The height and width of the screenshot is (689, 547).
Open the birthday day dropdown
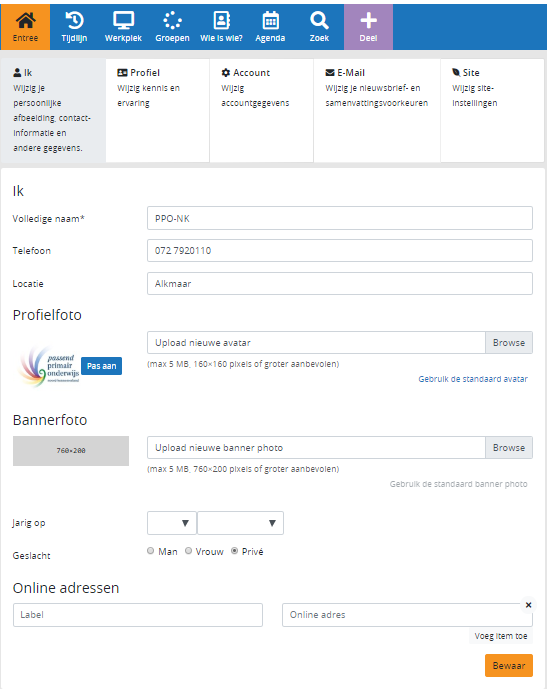(x=172, y=523)
